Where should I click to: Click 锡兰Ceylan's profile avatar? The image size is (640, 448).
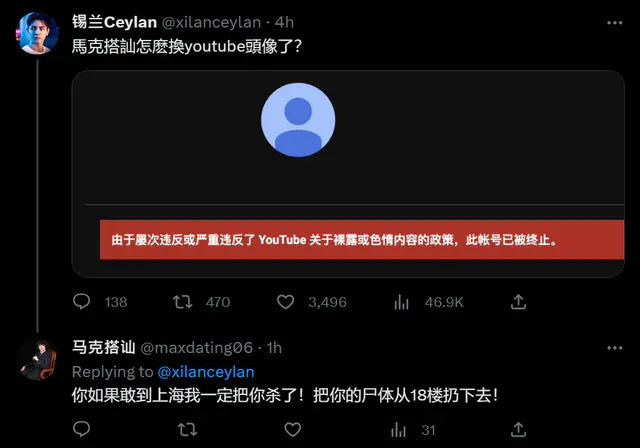[x=37, y=33]
